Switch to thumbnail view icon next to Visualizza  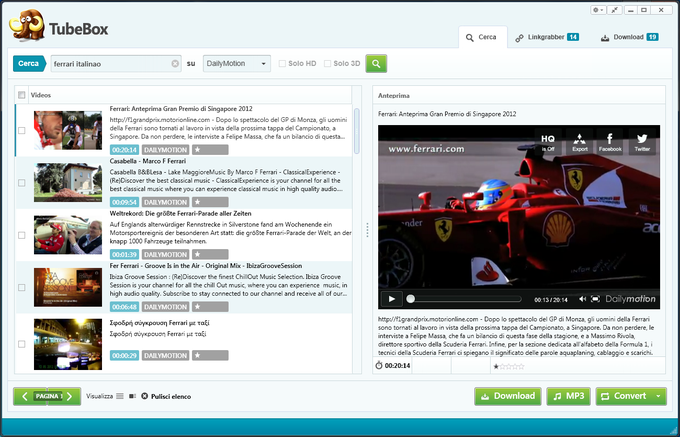tap(132, 396)
